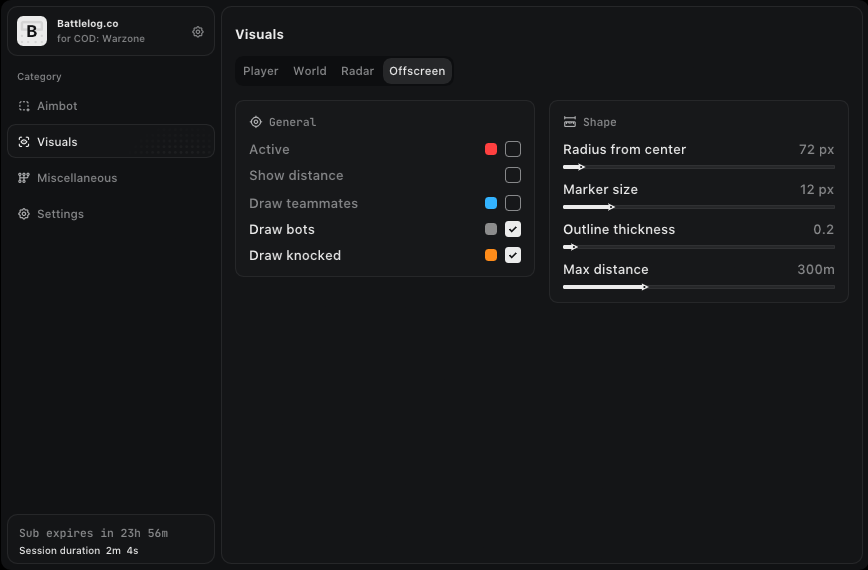This screenshot has height=570, width=868.
Task: Click the Battlelog.co title text
Action: point(87,23)
